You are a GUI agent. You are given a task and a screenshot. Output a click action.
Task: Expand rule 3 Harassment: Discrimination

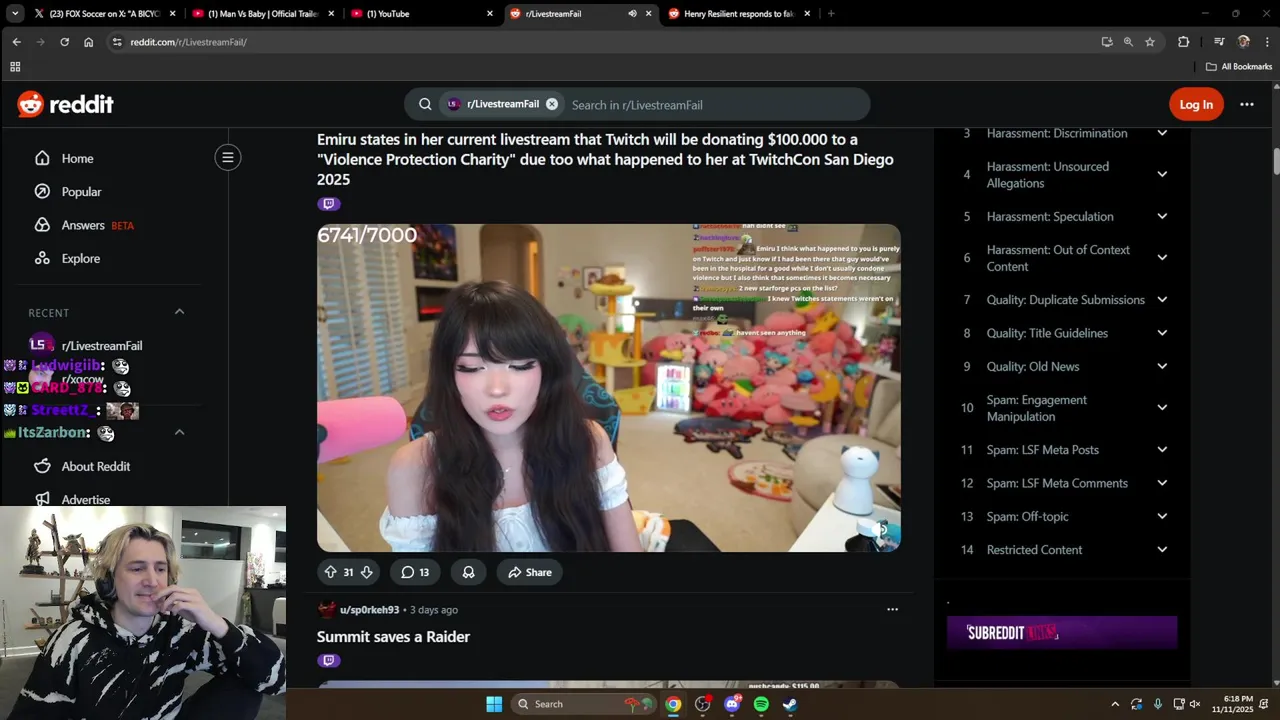1162,133
